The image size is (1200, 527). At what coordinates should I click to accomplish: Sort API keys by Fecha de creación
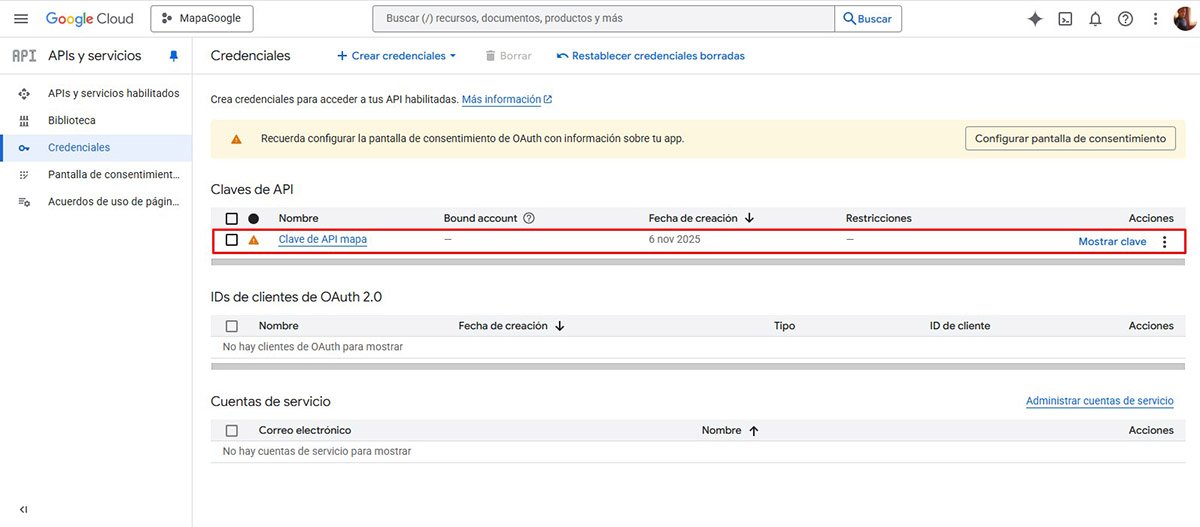701,218
